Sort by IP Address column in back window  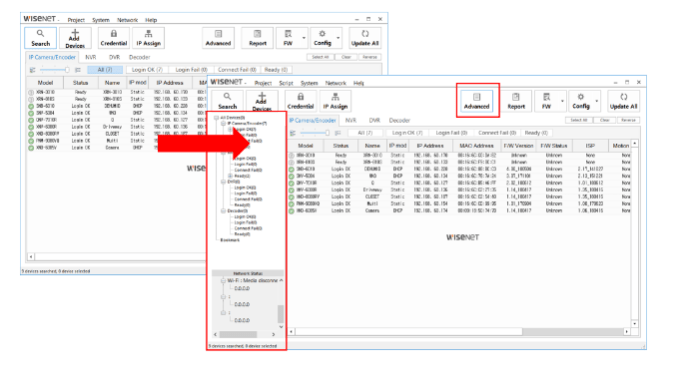pos(170,82)
